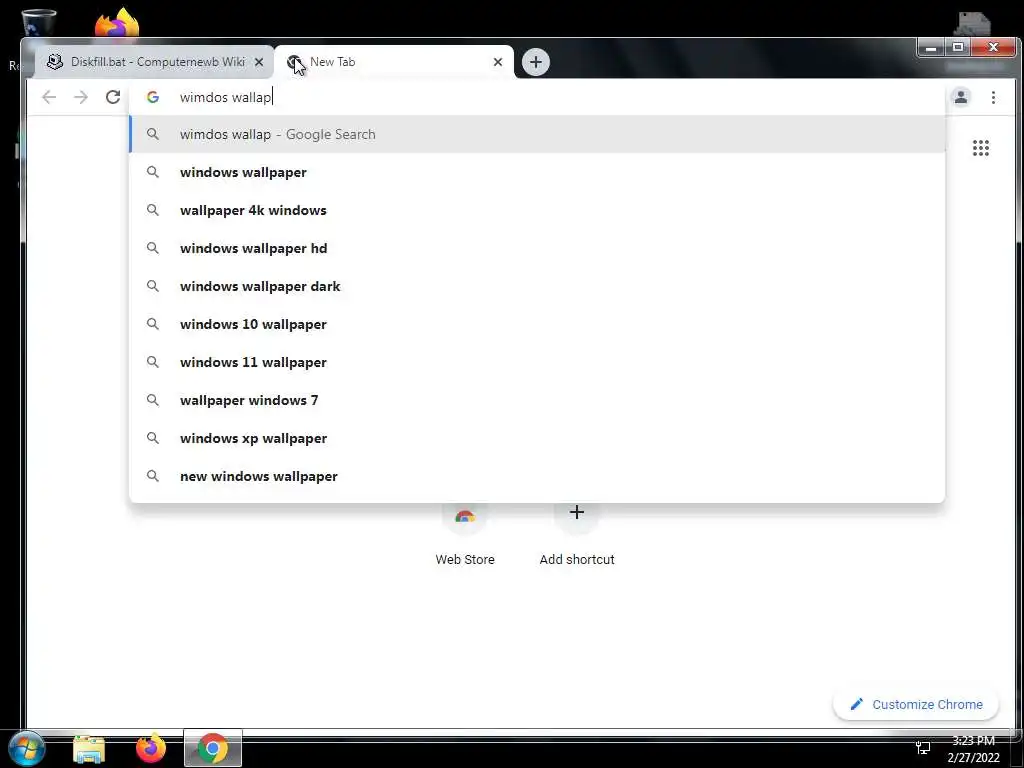The width and height of the screenshot is (1024, 768).
Task: Click the Customize Chrome button
Action: tap(916, 705)
